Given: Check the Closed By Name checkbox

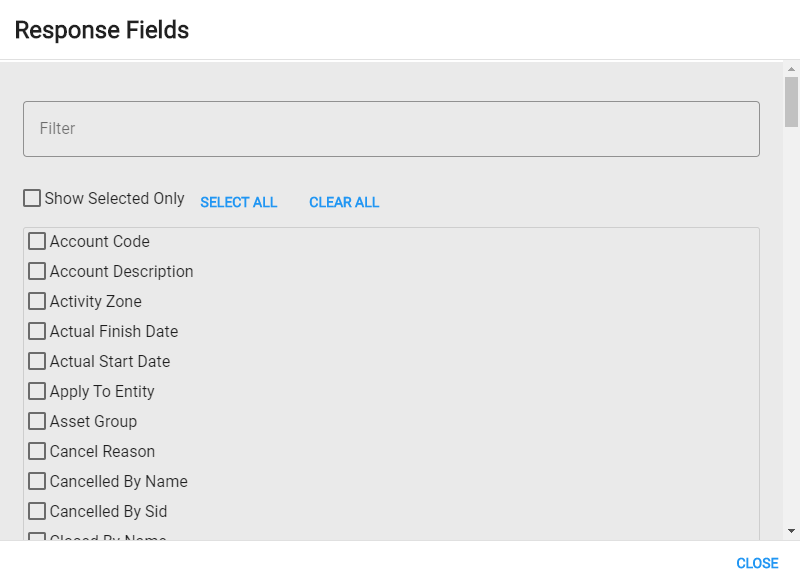Looking at the screenshot, I should click(x=37, y=538).
